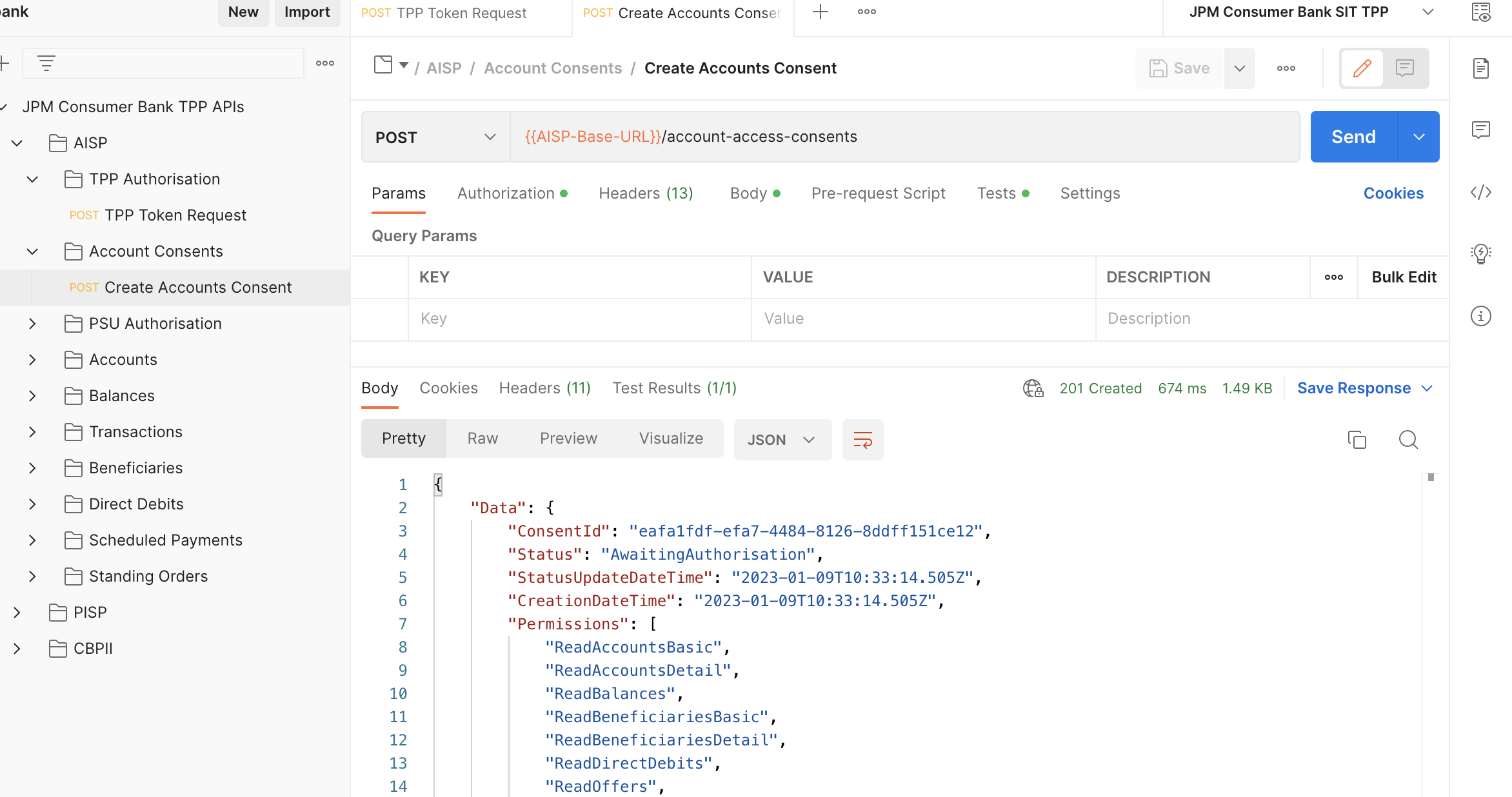Open the POST method dropdown
The width and height of the screenshot is (1512, 797).
435,137
